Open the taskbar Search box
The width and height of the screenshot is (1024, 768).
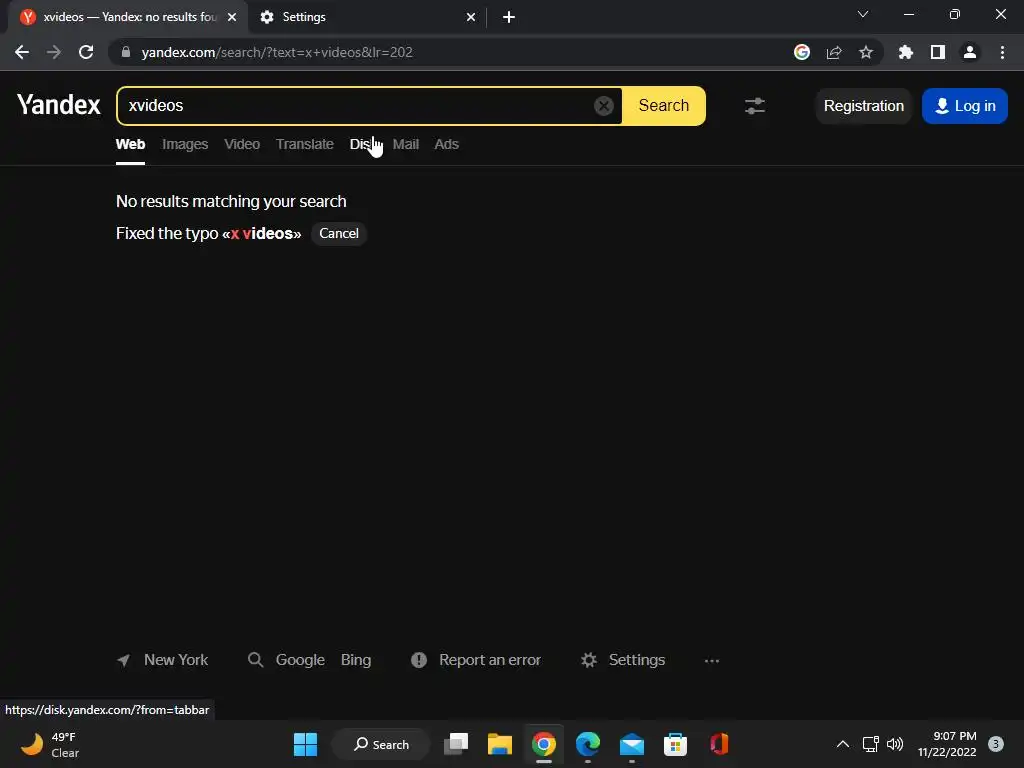pos(381,744)
